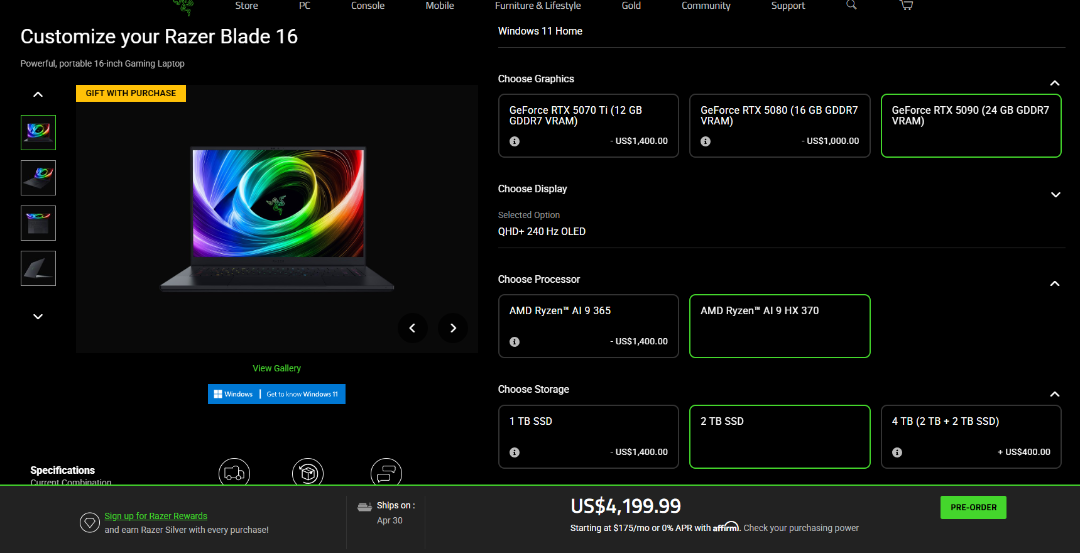Screen dimensions: 1080x553
Task: Open the Gold menu
Action: tap(631, 6)
